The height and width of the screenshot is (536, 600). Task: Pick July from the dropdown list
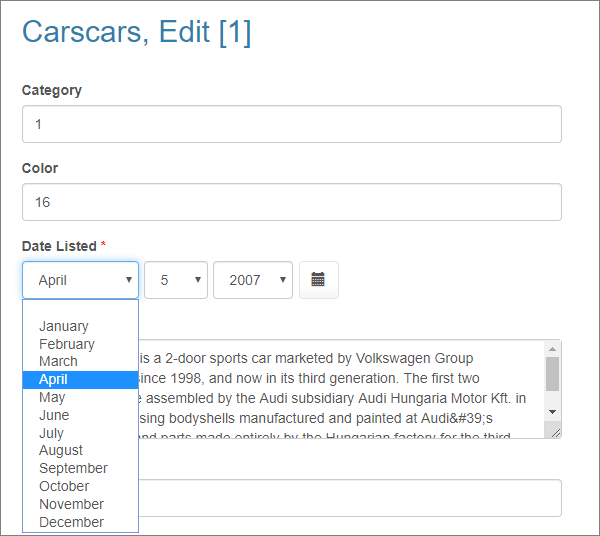(x=80, y=433)
